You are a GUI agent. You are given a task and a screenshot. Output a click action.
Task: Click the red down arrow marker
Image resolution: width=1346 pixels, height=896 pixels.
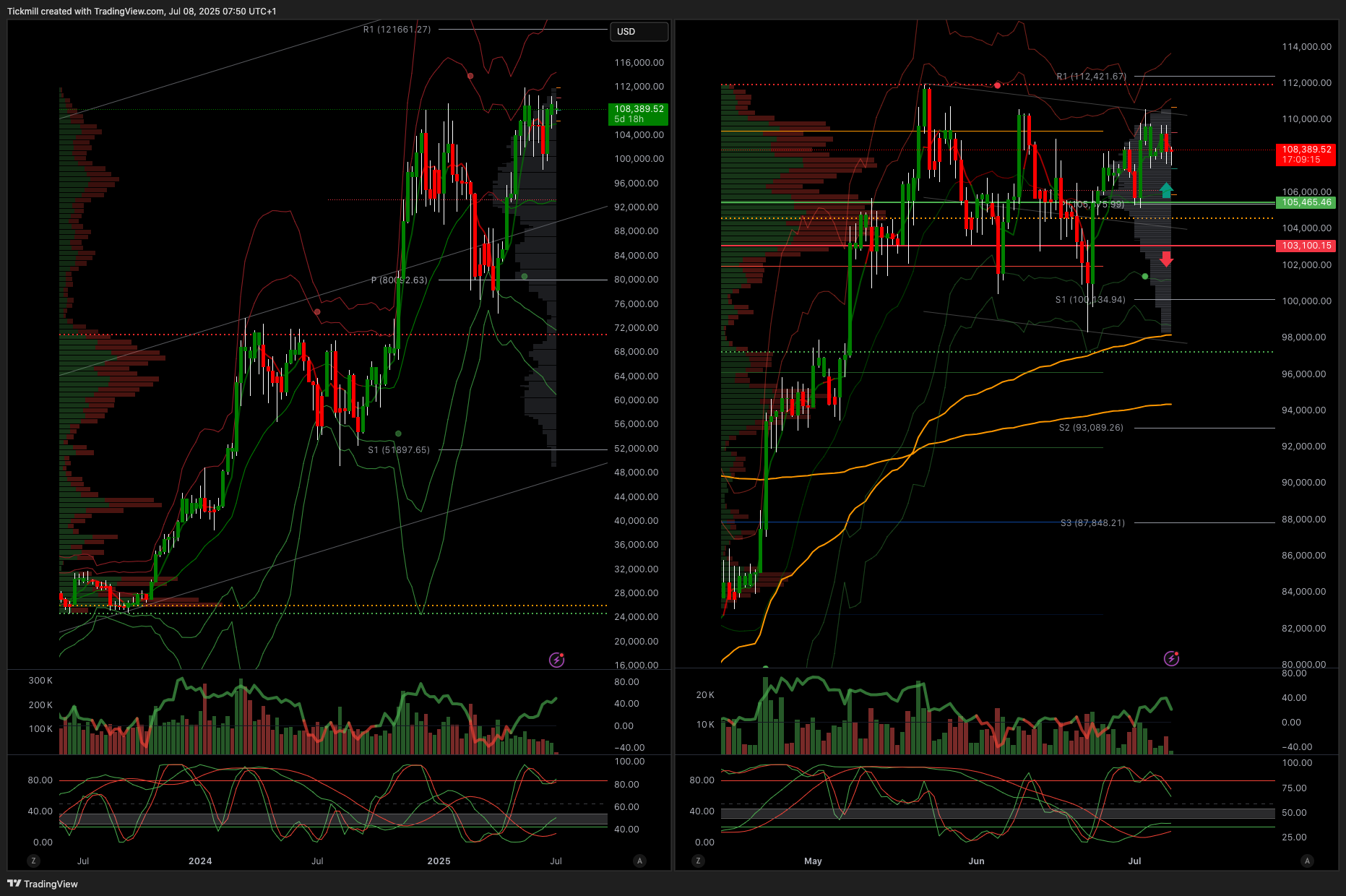tap(1166, 259)
